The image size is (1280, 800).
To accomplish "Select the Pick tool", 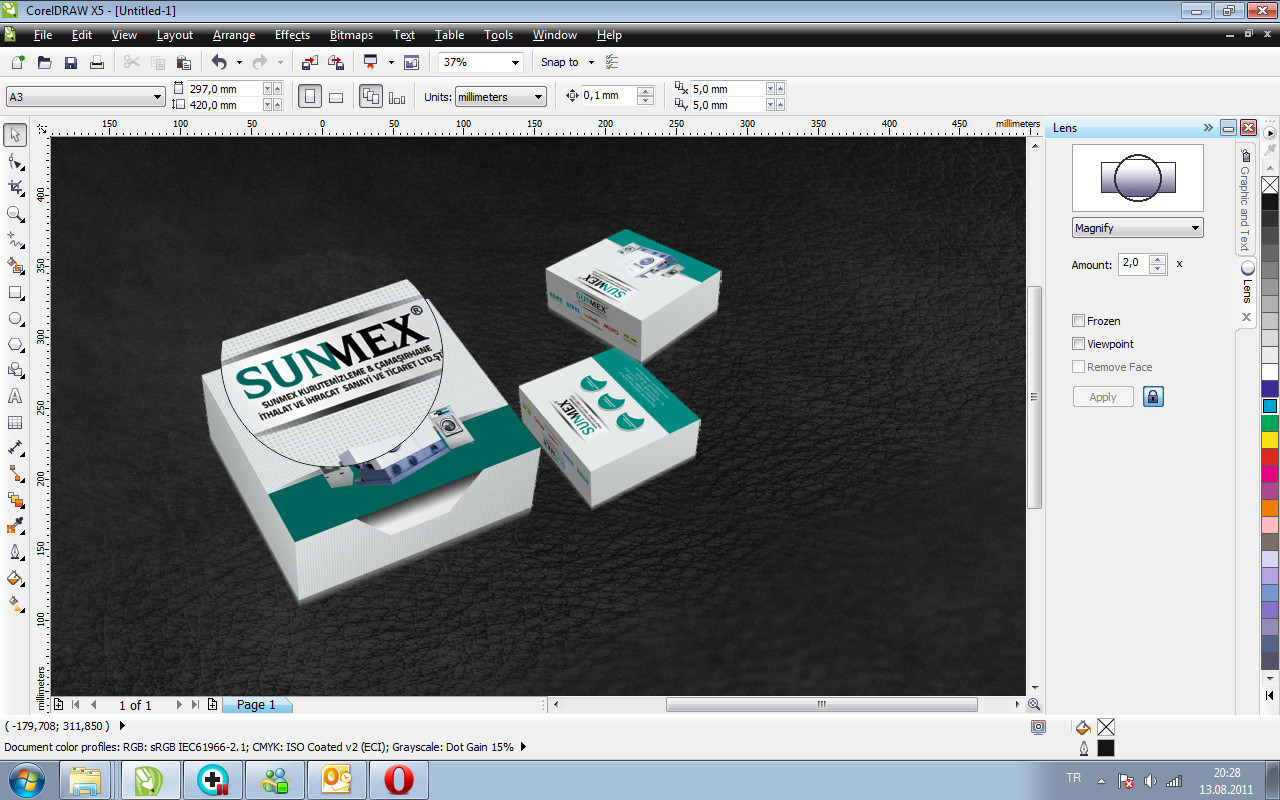I will pyautogui.click(x=15, y=135).
